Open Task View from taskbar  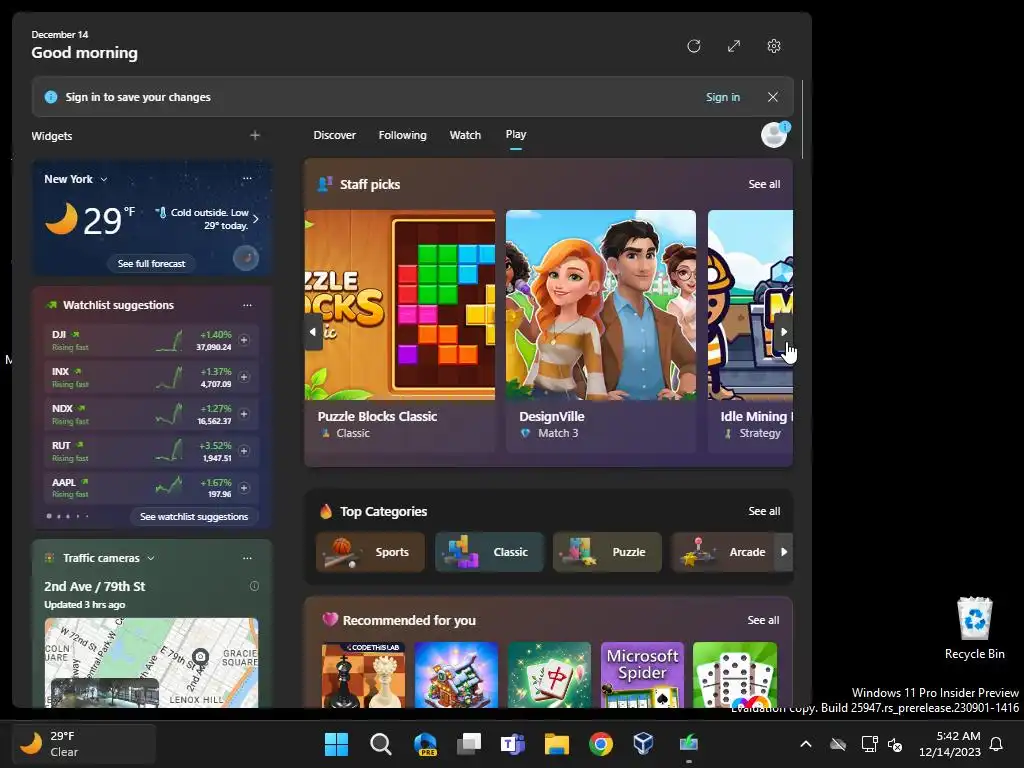pos(469,744)
